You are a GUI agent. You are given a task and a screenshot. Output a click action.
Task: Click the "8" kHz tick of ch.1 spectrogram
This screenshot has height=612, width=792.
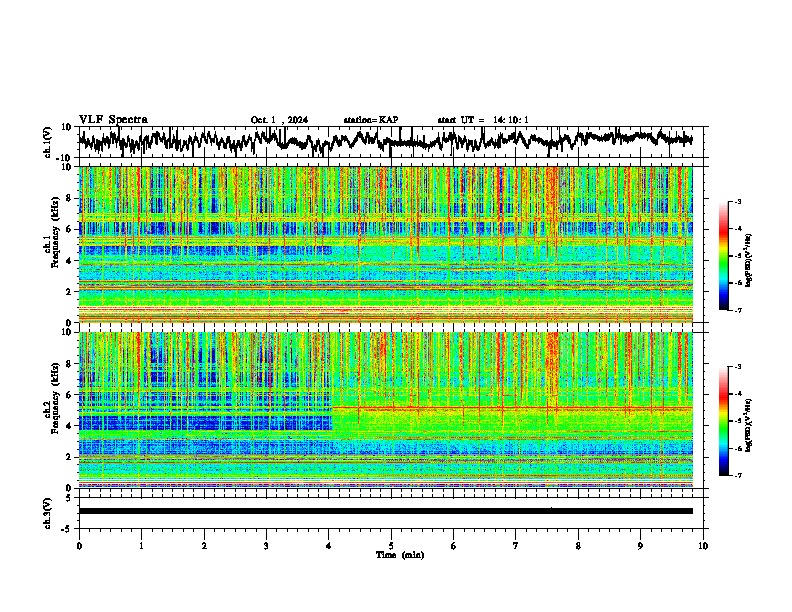tap(70, 198)
